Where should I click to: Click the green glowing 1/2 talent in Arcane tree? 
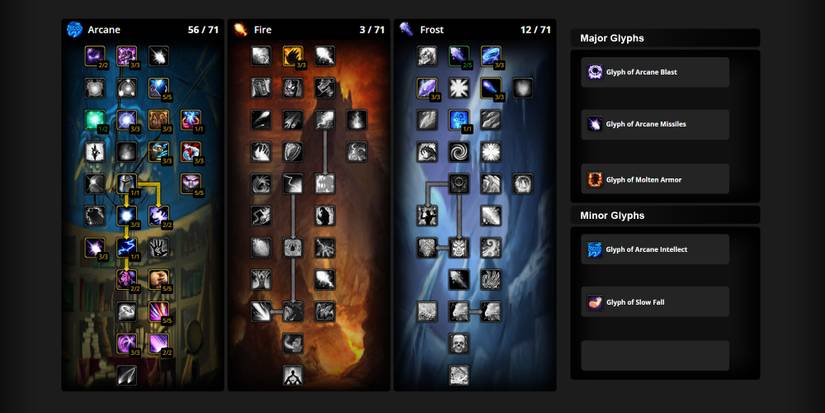tap(95, 120)
